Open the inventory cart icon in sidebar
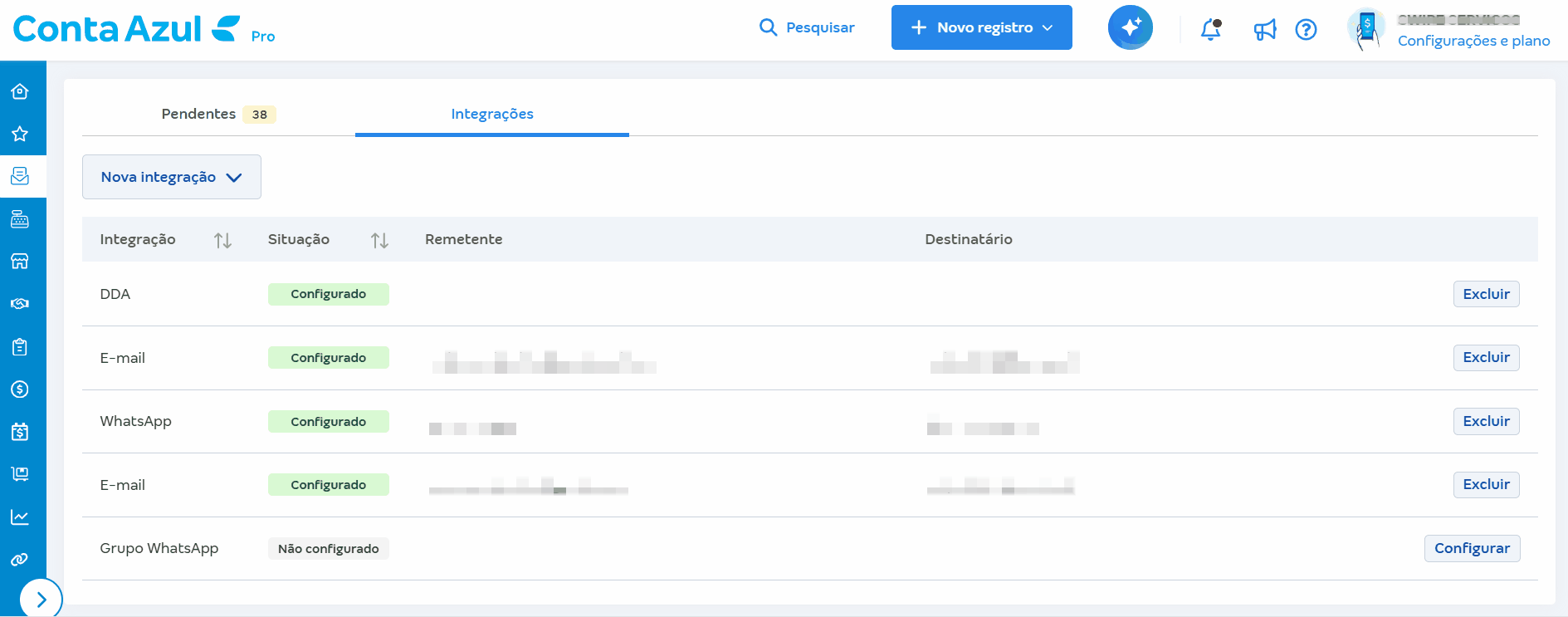 20,474
